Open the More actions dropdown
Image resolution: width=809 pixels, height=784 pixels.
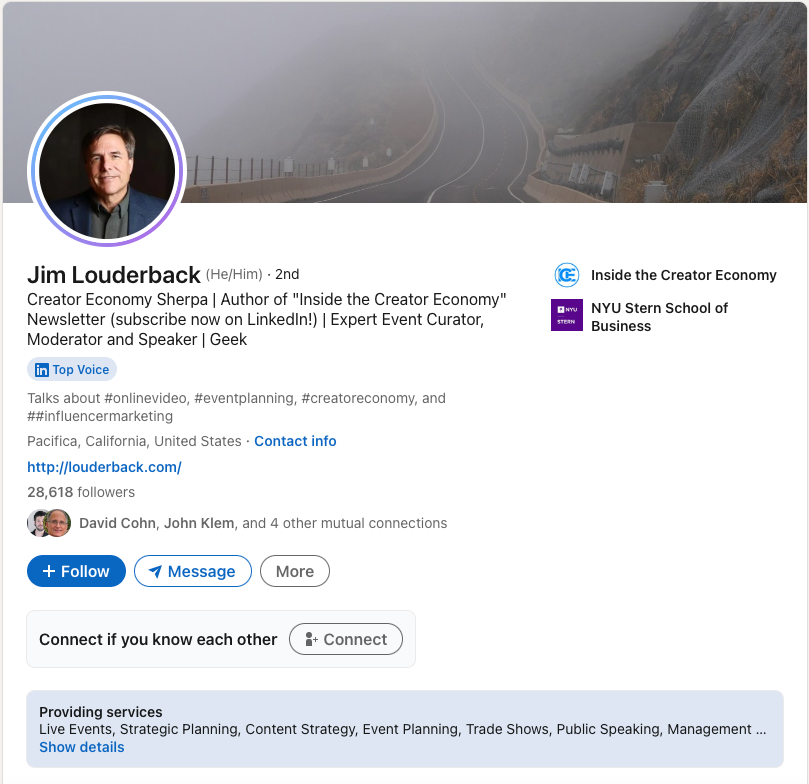click(295, 571)
